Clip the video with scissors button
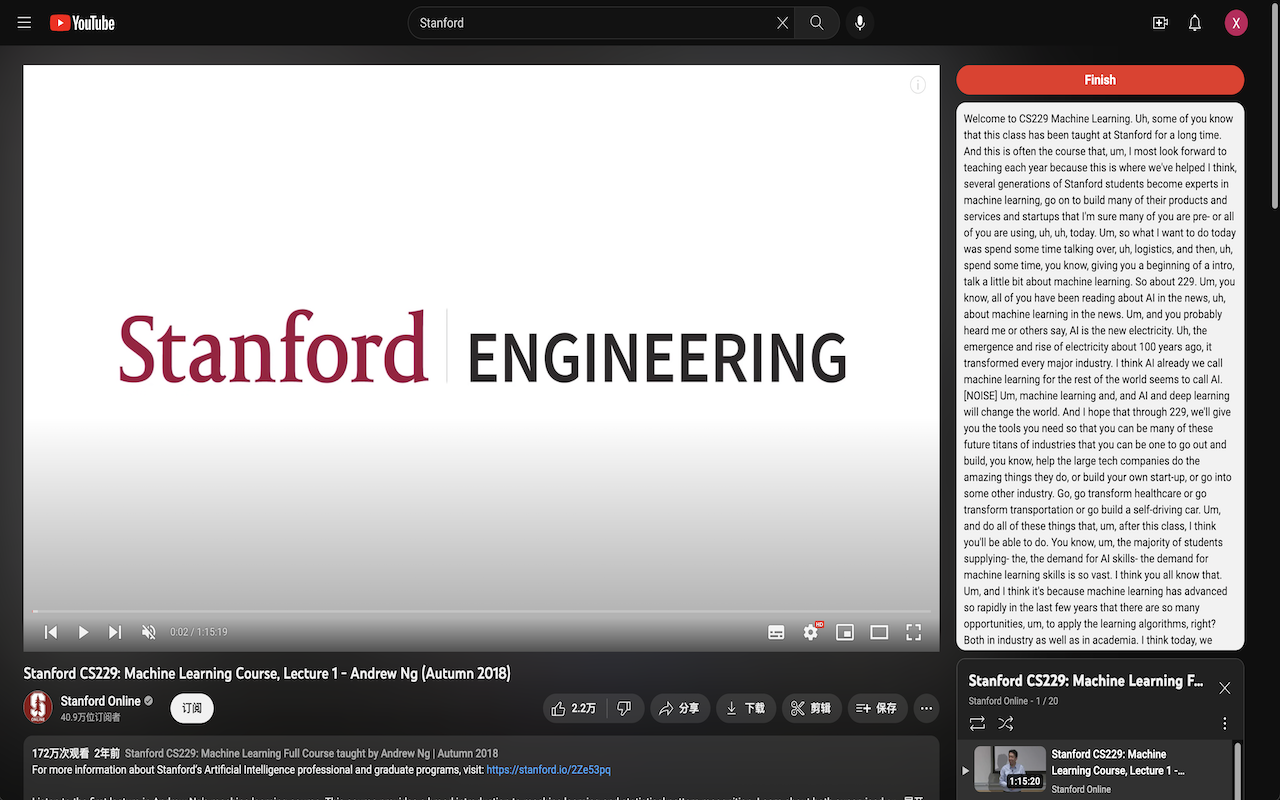 click(x=812, y=708)
